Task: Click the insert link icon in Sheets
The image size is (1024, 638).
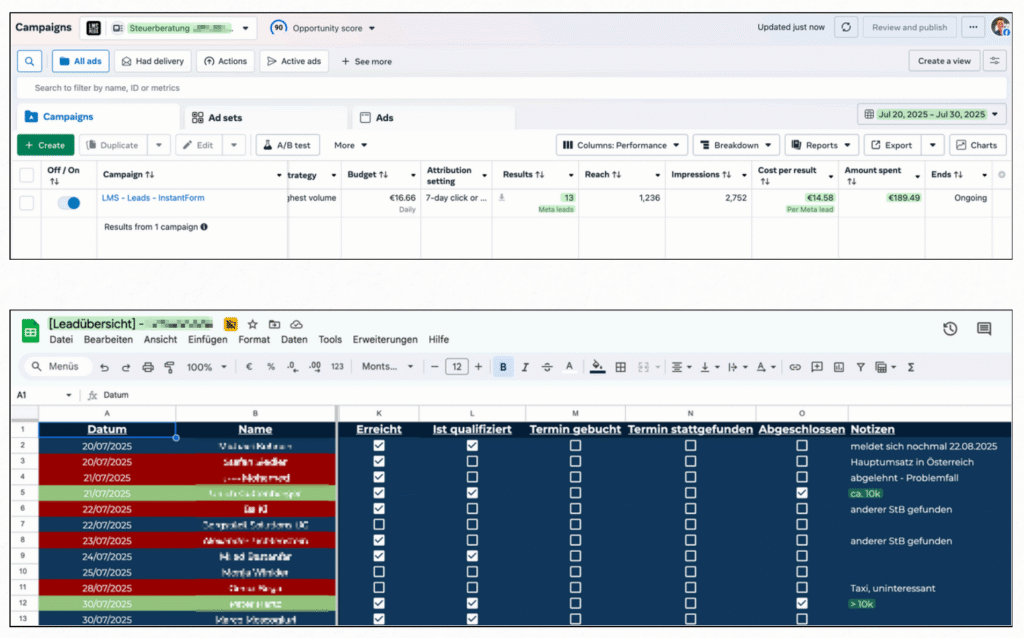Action: click(x=795, y=367)
